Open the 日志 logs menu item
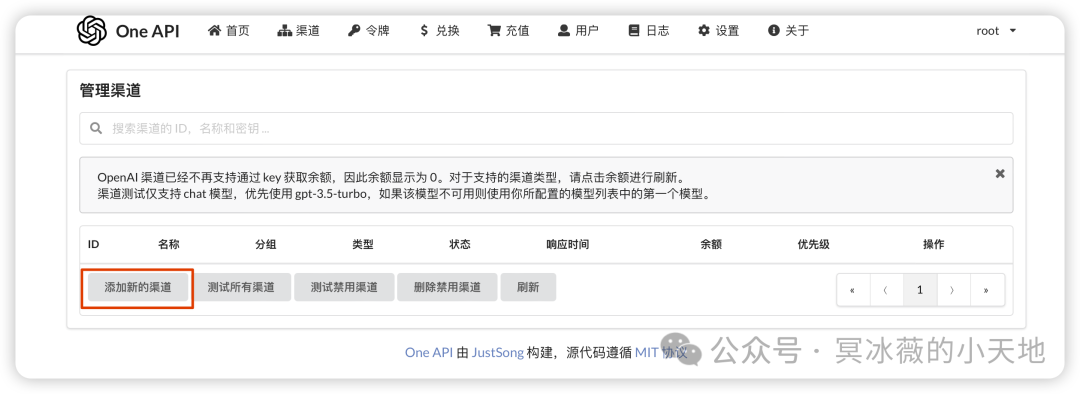1080x394 pixels. click(648, 30)
